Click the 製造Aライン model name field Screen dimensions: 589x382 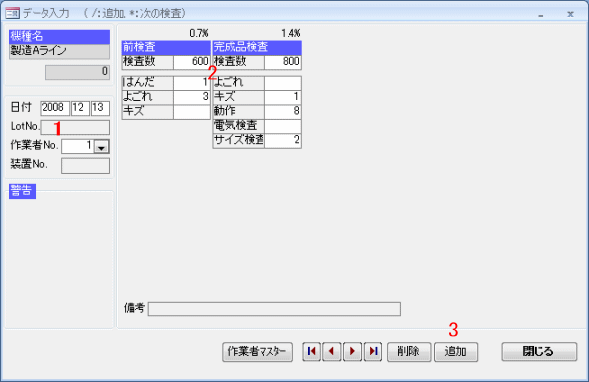(x=59, y=51)
